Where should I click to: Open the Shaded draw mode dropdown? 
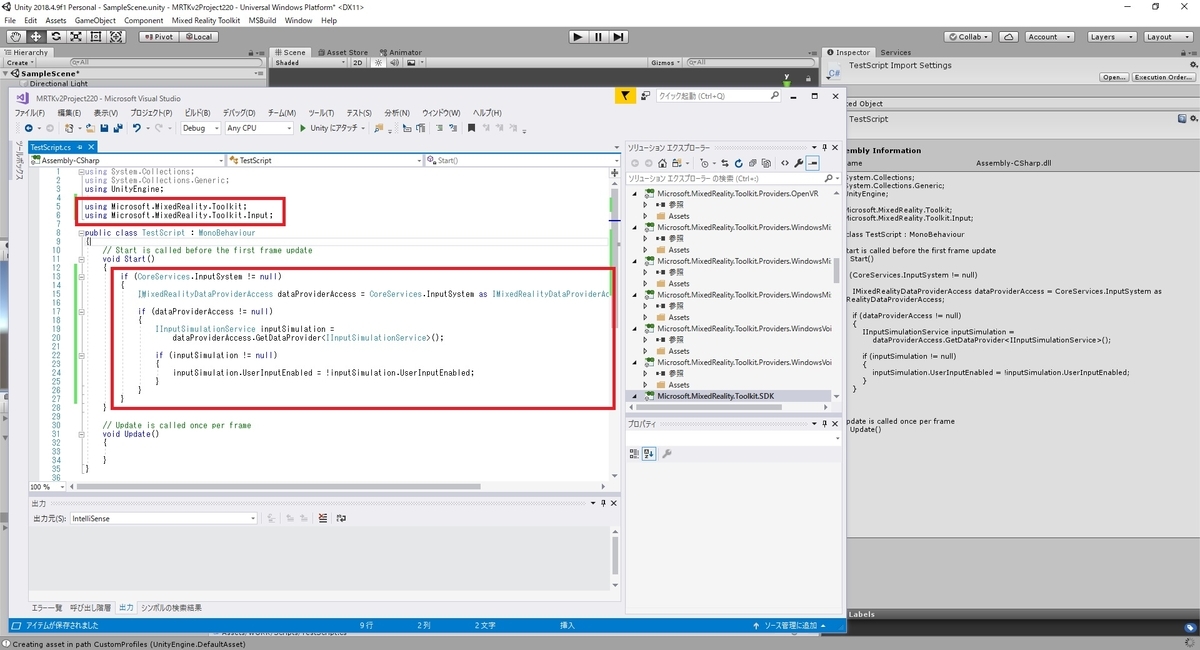click(309, 62)
